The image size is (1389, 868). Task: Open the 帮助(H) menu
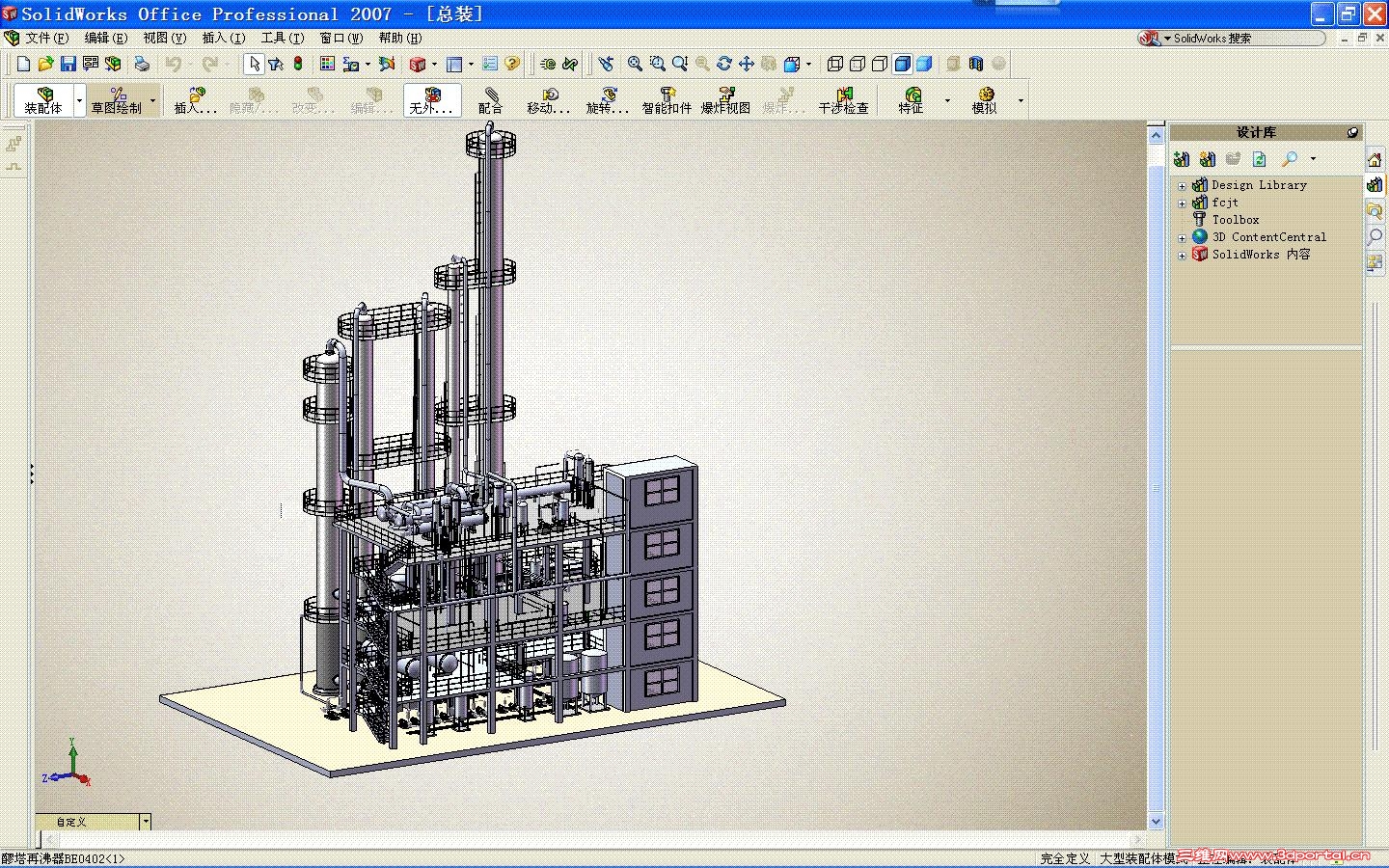point(399,38)
